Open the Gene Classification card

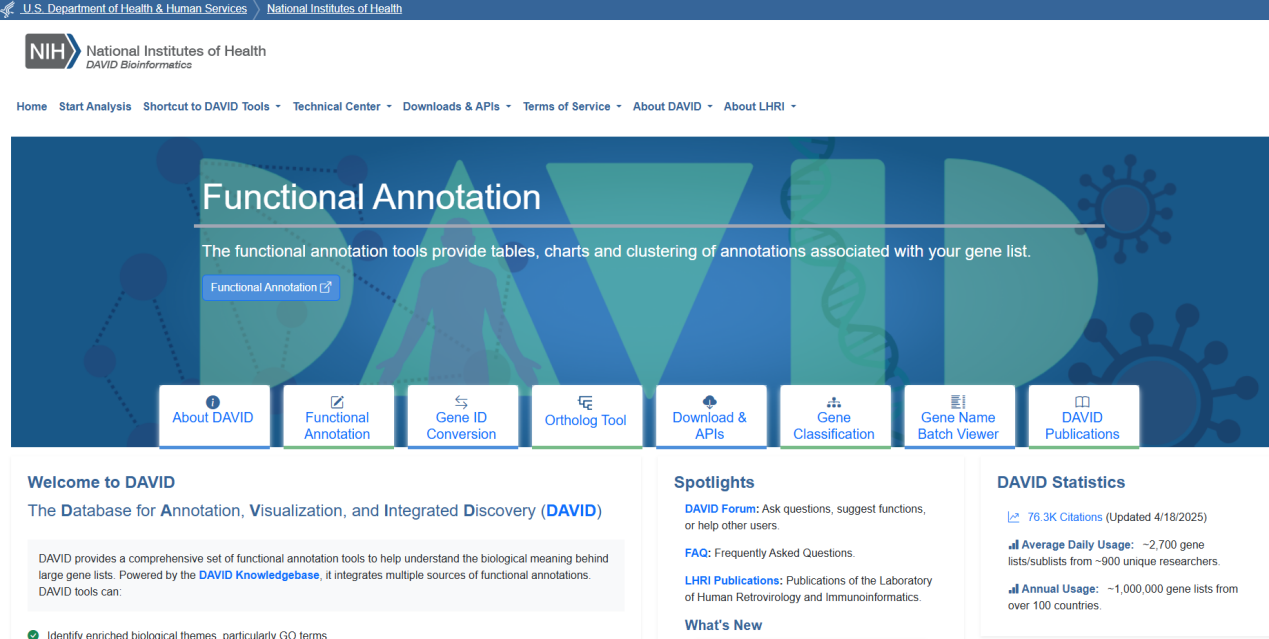835,417
